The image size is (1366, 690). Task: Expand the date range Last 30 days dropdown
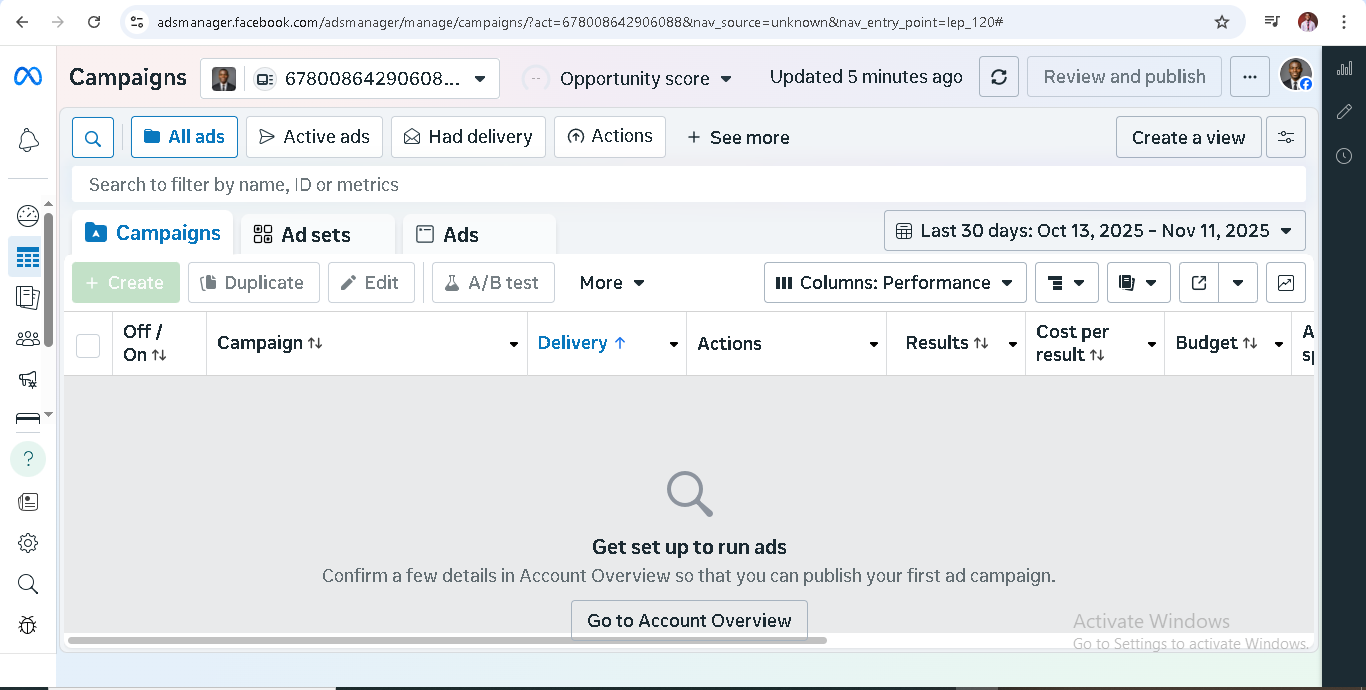click(1094, 231)
